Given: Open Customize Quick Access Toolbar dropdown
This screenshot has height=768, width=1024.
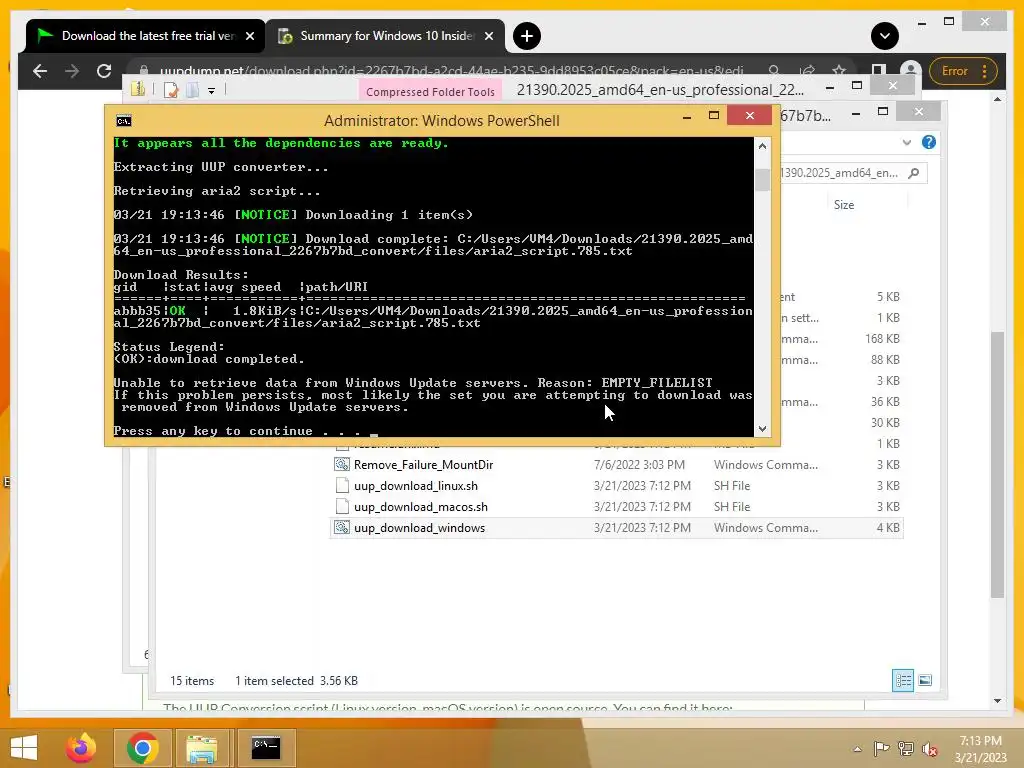Looking at the screenshot, I should (211, 91).
